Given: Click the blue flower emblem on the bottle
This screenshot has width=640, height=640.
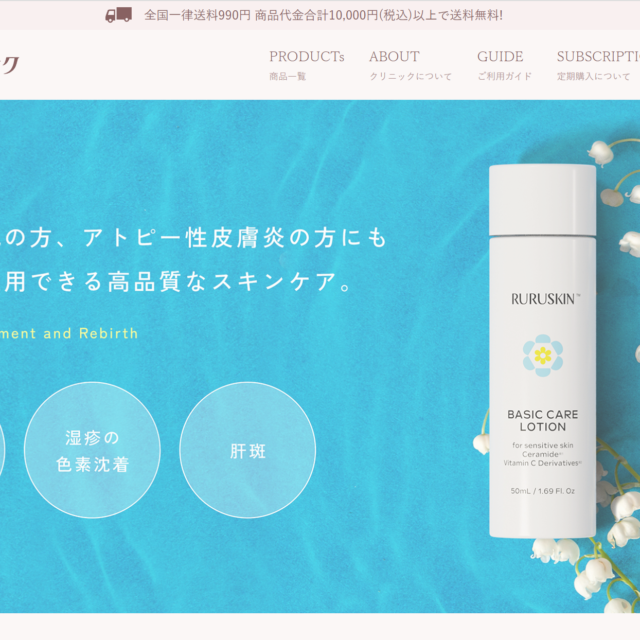Looking at the screenshot, I should click(x=543, y=355).
